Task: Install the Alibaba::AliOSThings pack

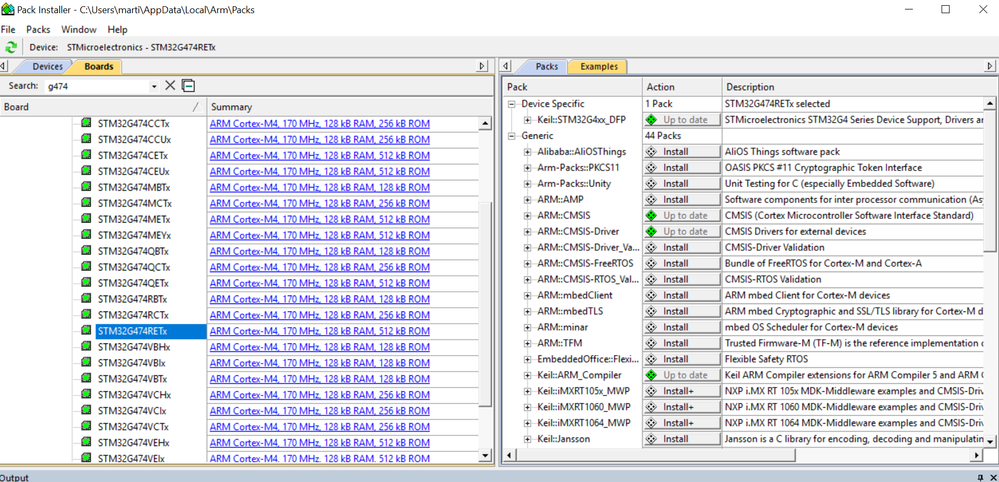Action: pyautogui.click(x=682, y=152)
